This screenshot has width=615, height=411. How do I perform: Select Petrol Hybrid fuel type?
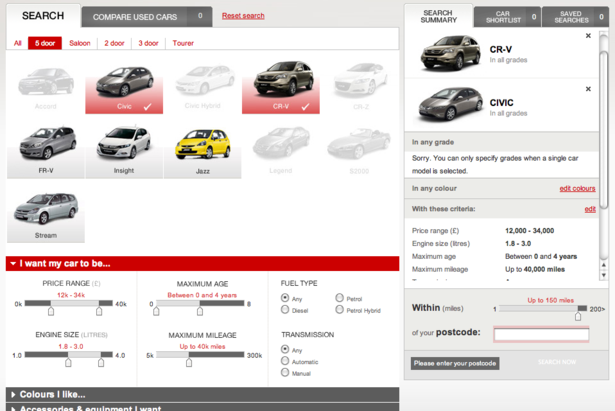(340, 310)
